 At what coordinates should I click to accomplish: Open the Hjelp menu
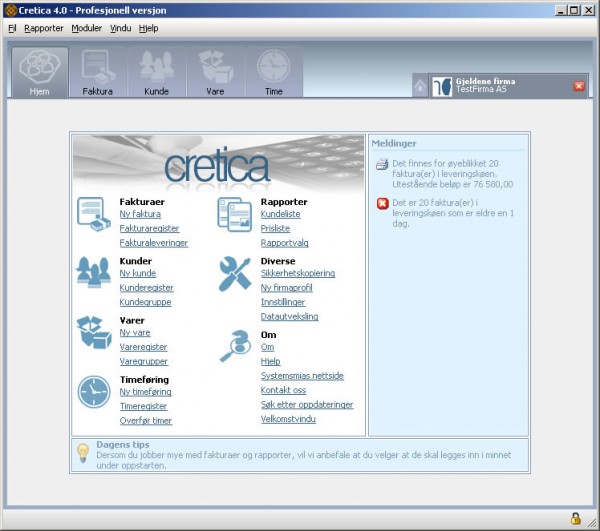(148, 28)
